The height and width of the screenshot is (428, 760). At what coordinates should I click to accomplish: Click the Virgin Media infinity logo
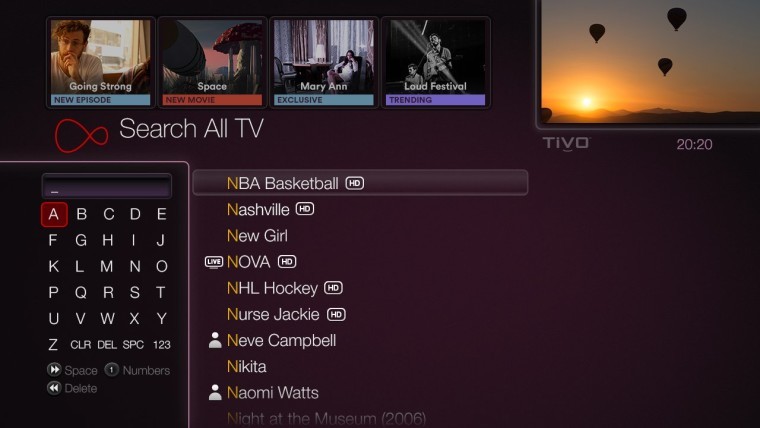tap(81, 135)
